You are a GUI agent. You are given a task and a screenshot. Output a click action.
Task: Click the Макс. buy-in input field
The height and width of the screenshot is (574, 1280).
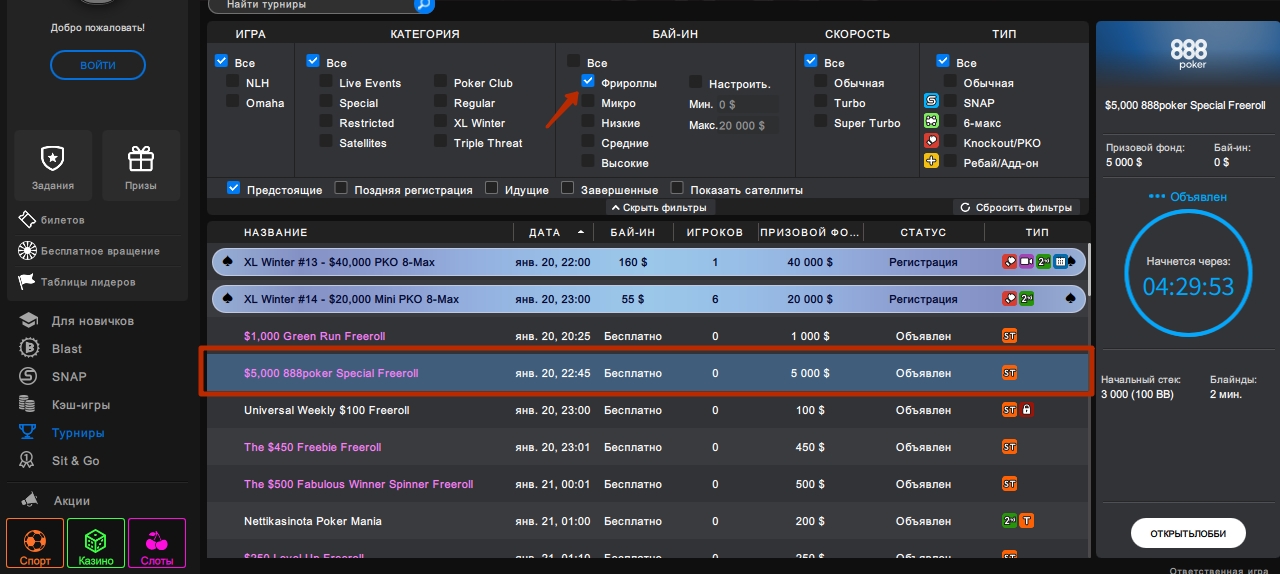[747, 126]
